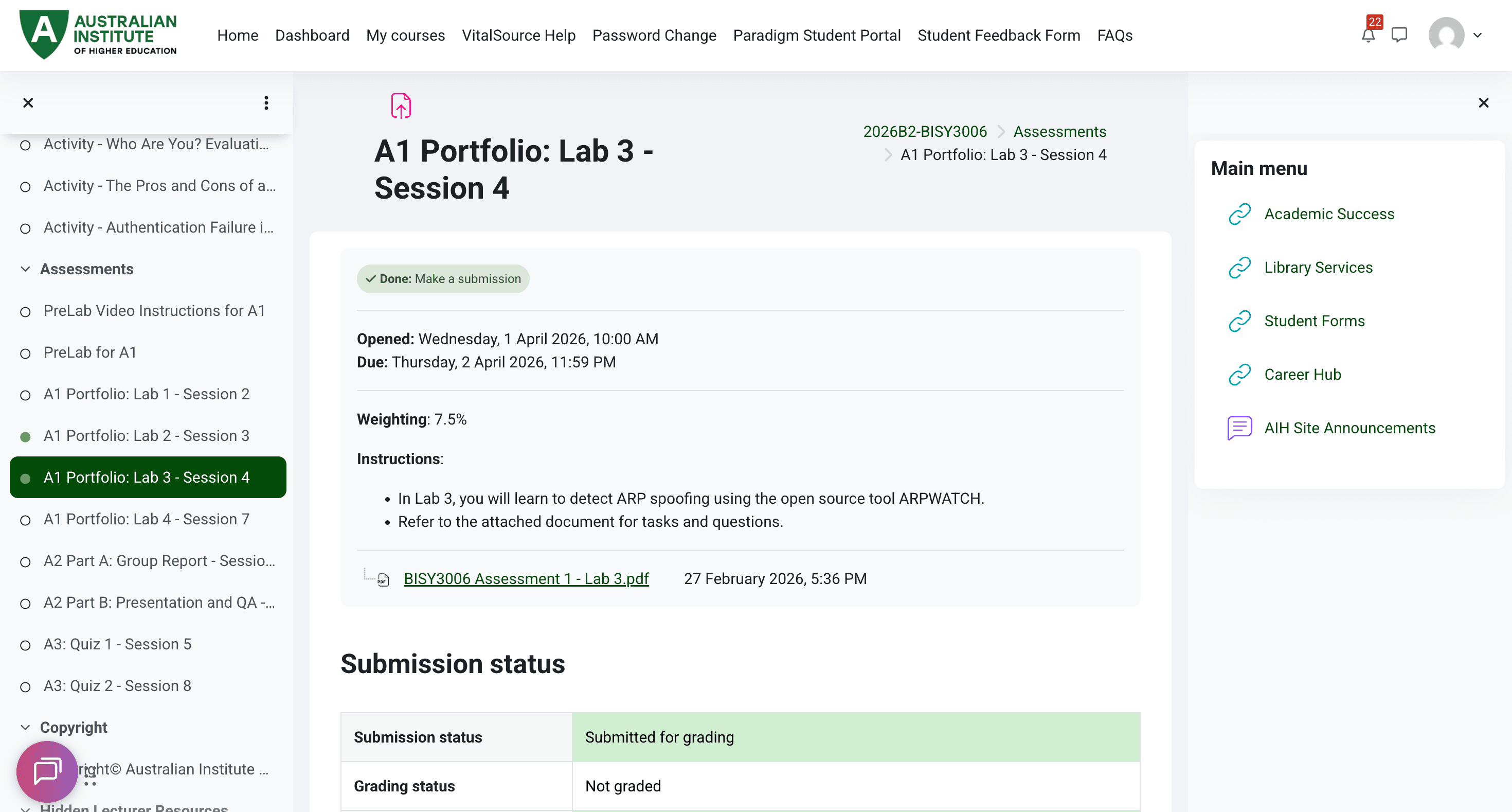
Task: Collapse the Copyright section
Action: click(x=25, y=728)
